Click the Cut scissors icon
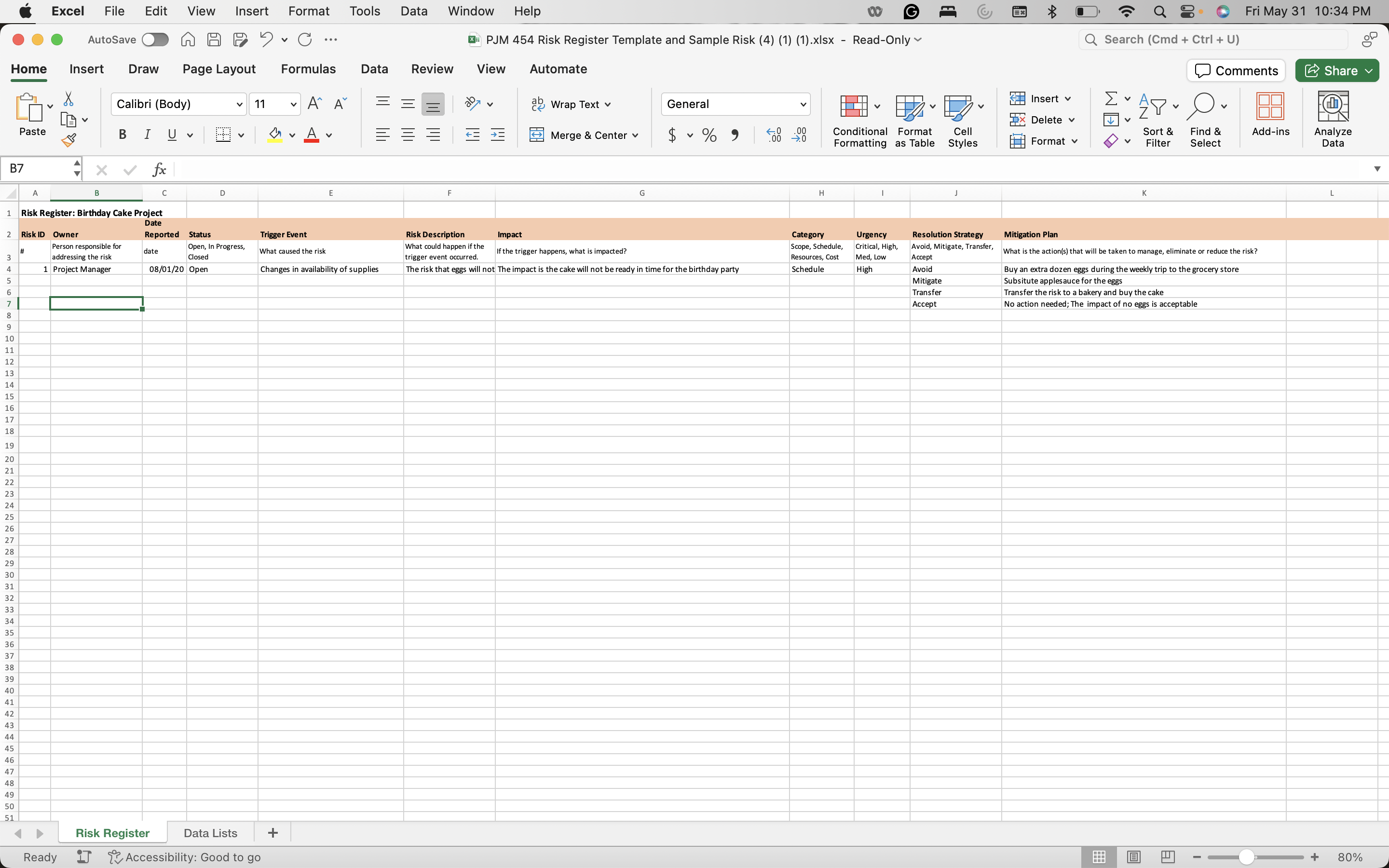 [x=68, y=99]
